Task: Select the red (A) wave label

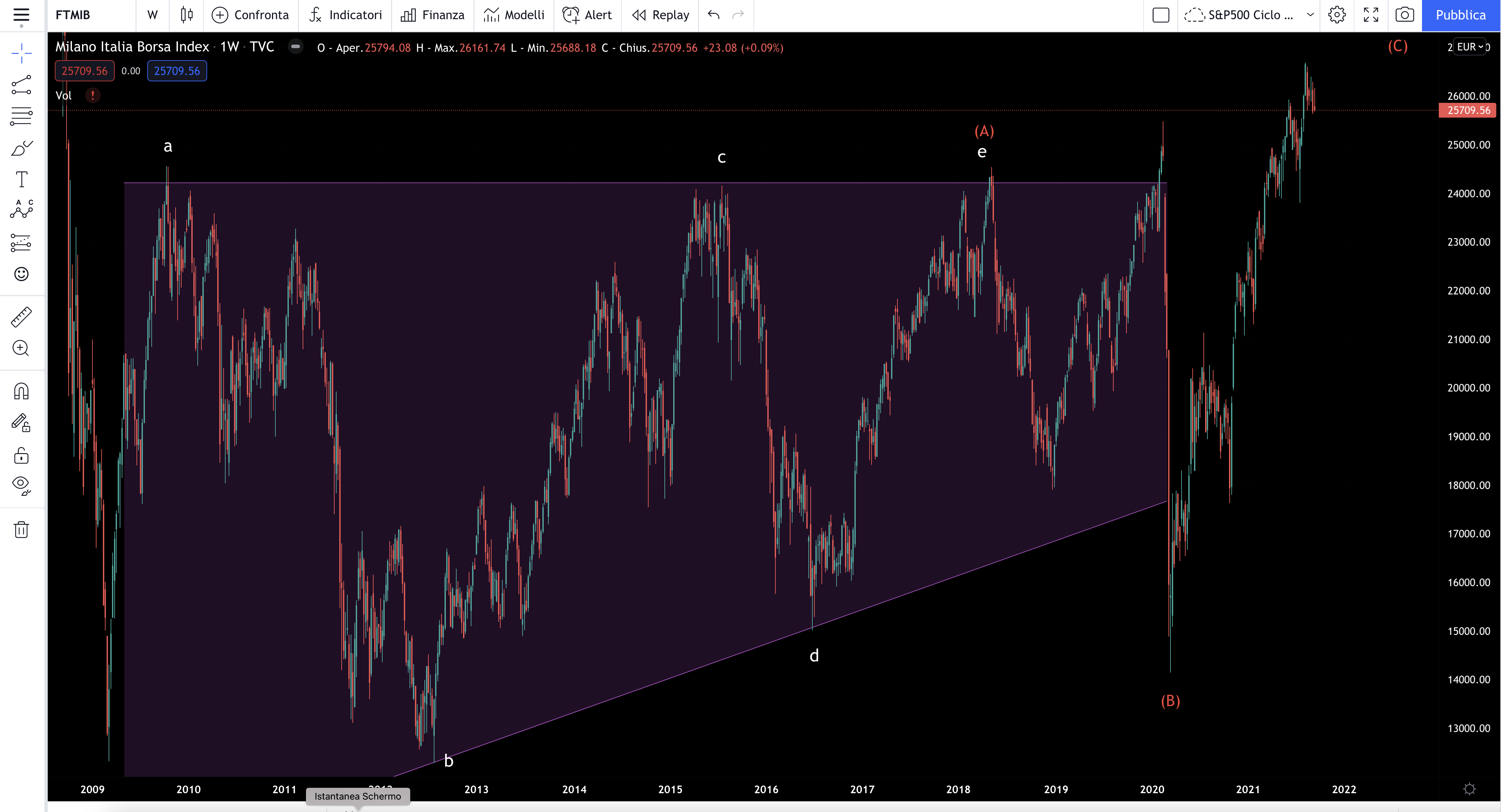Action: tap(984, 131)
